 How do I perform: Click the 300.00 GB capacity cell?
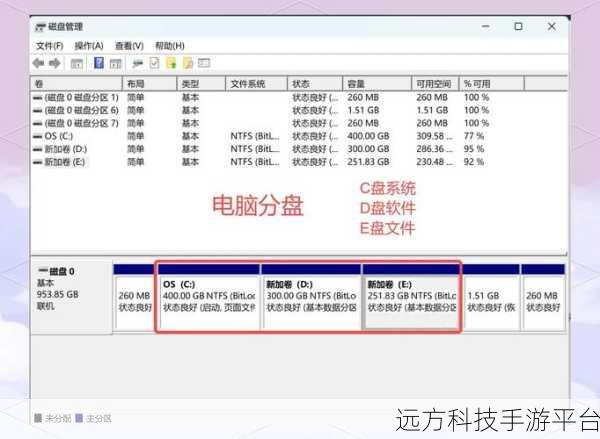click(x=368, y=149)
